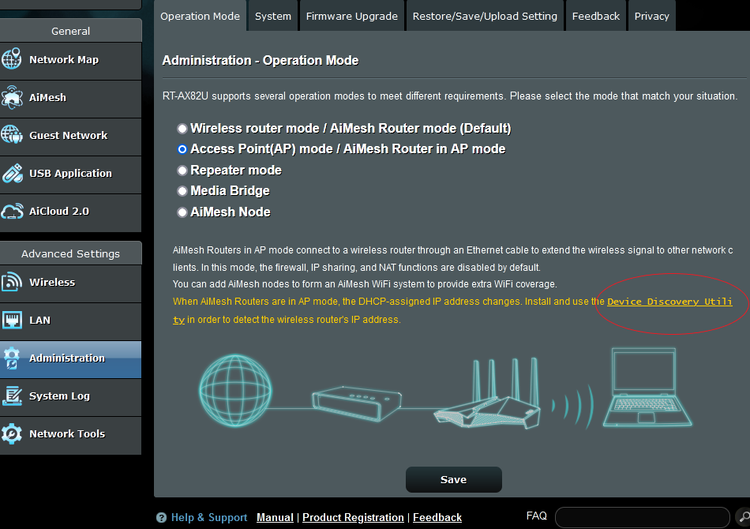This screenshot has height=529, width=750.
Task: Click the AiCloud 2.0 cloud icon
Action: [x=12, y=211]
